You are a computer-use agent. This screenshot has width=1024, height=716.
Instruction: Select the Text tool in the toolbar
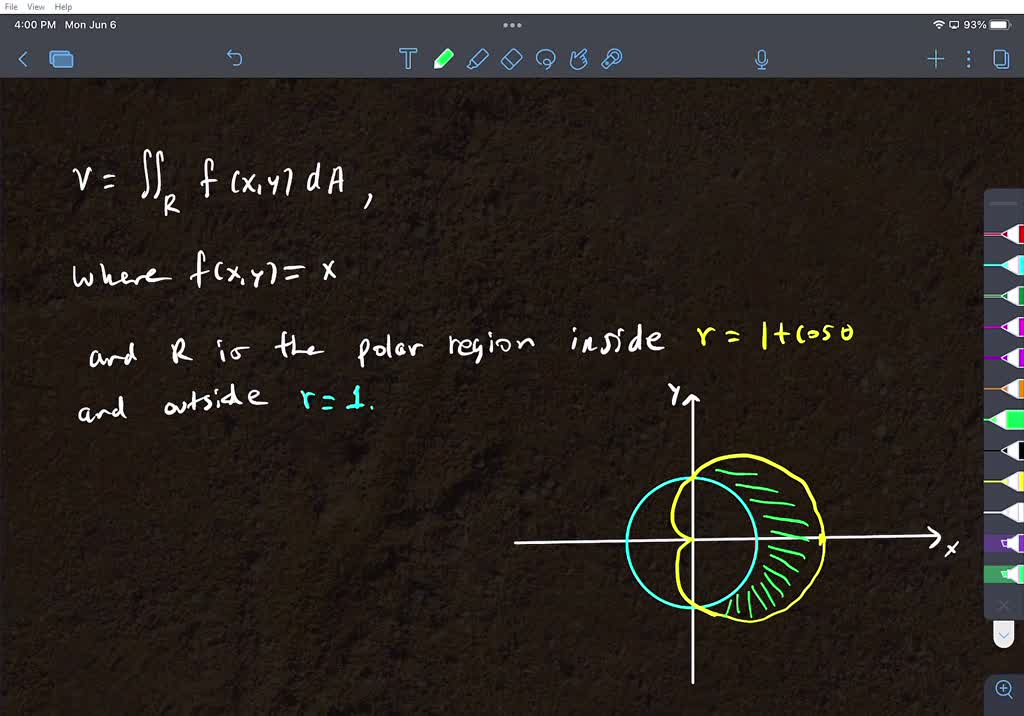coord(408,59)
